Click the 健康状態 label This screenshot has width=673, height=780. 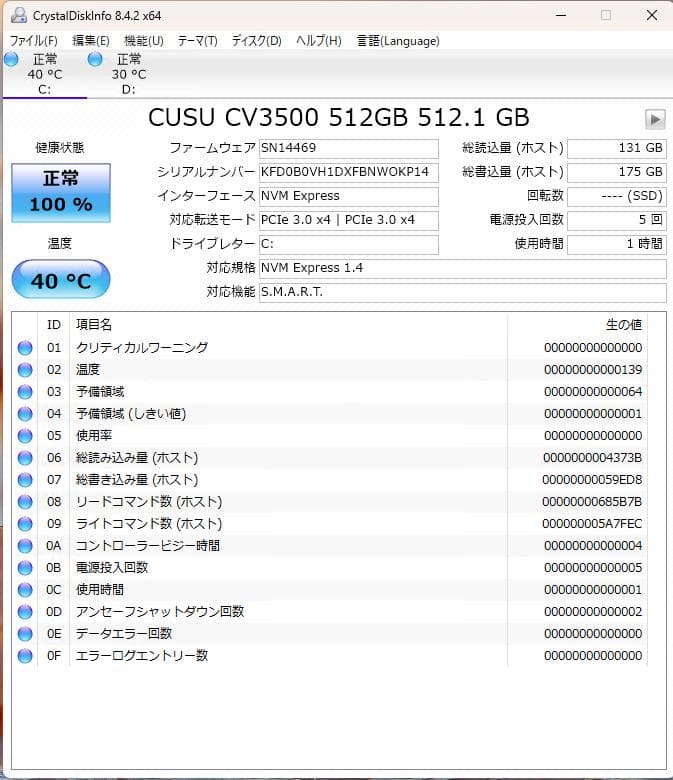(60, 148)
